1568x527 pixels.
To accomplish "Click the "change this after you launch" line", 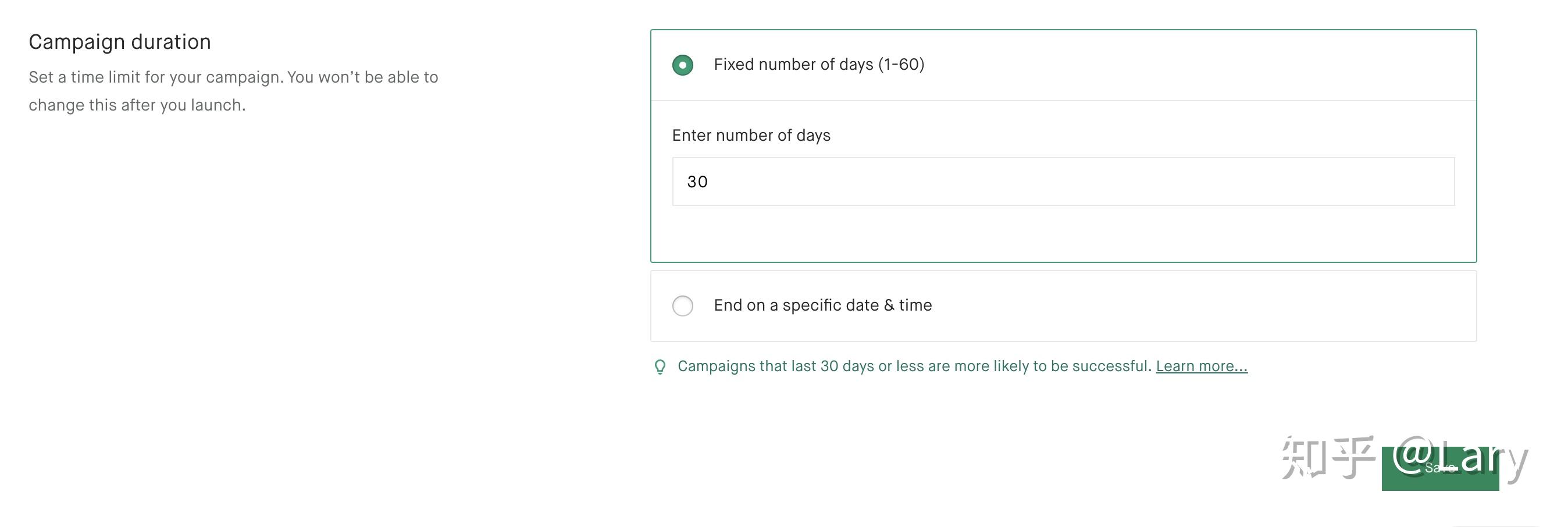I will (x=137, y=105).
